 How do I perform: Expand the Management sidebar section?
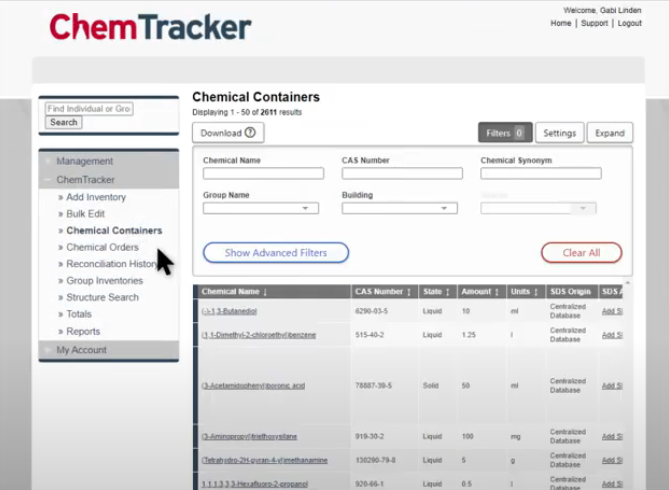click(84, 161)
